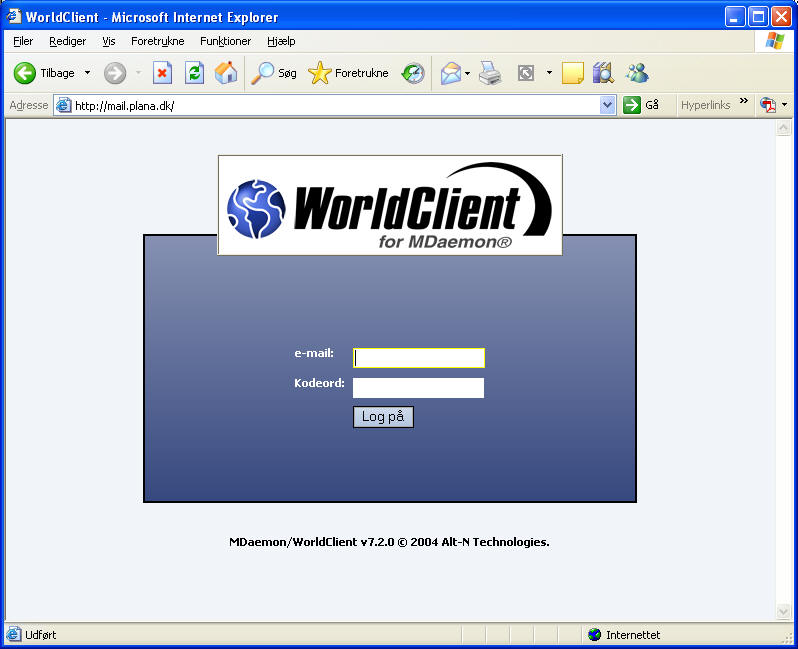Image resolution: width=798 pixels, height=649 pixels.
Task: Open the Messenger people icon
Action: pyautogui.click(x=637, y=73)
